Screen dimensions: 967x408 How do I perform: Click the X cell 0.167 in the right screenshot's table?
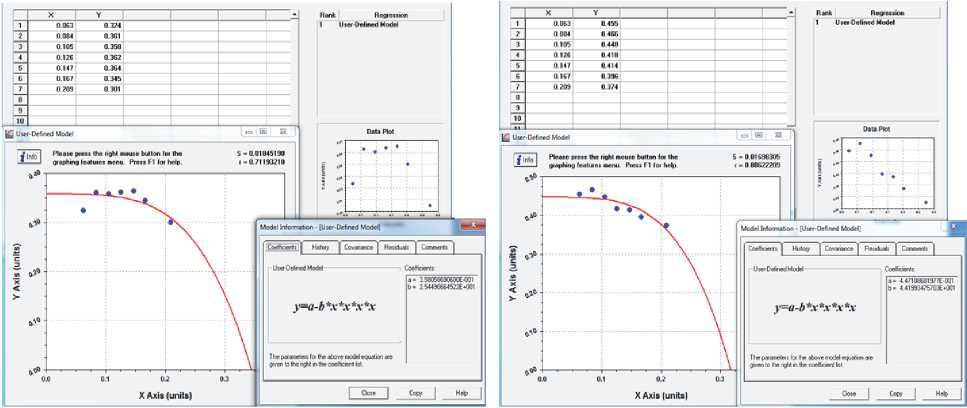(549, 76)
